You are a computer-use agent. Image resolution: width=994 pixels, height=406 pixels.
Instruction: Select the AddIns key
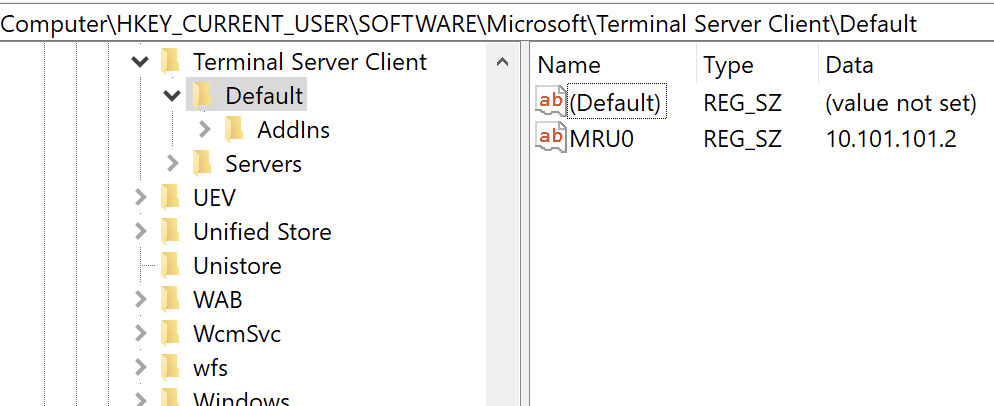point(294,130)
